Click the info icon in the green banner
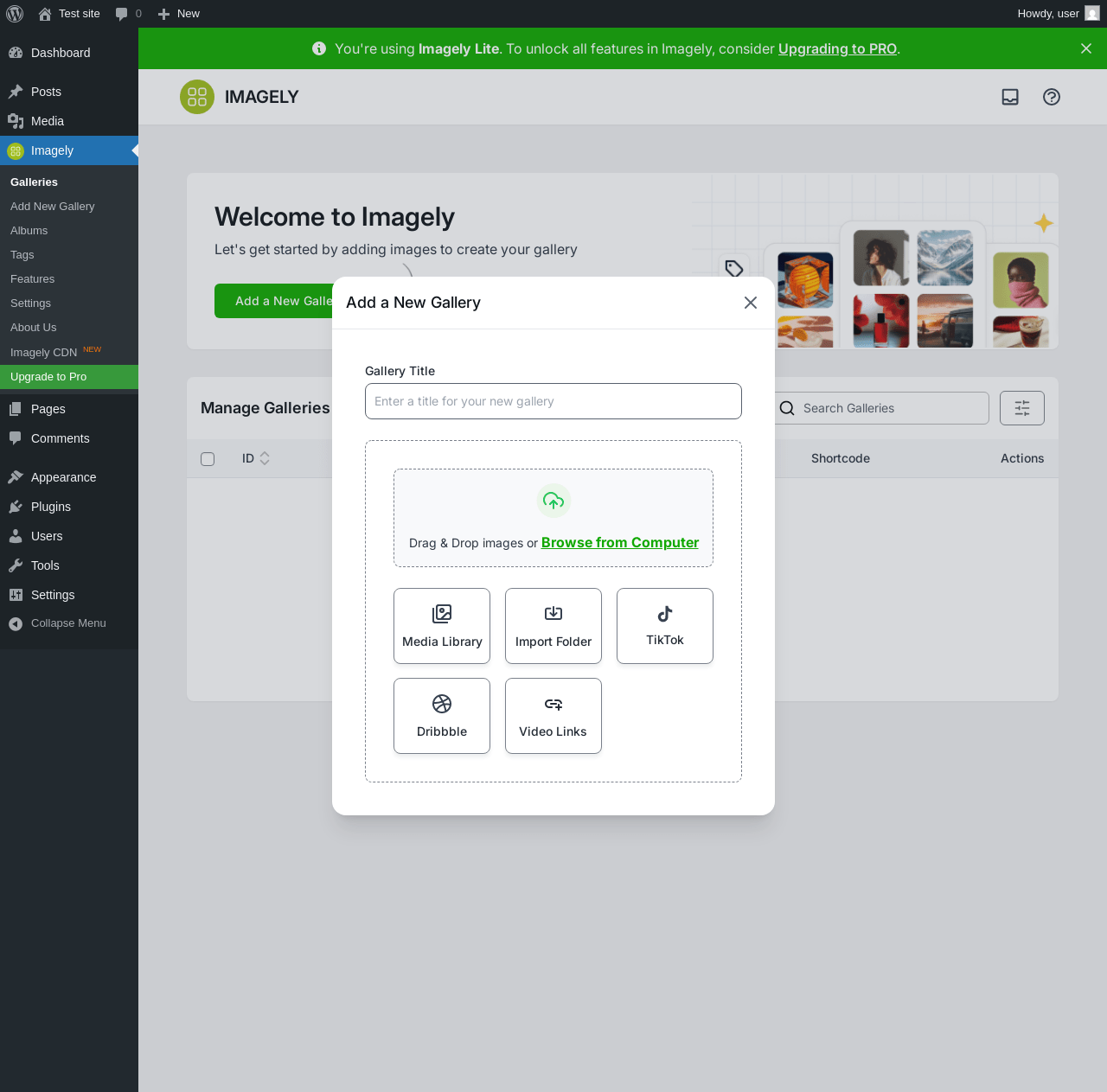Viewport: 1107px width, 1092px height. (319, 48)
